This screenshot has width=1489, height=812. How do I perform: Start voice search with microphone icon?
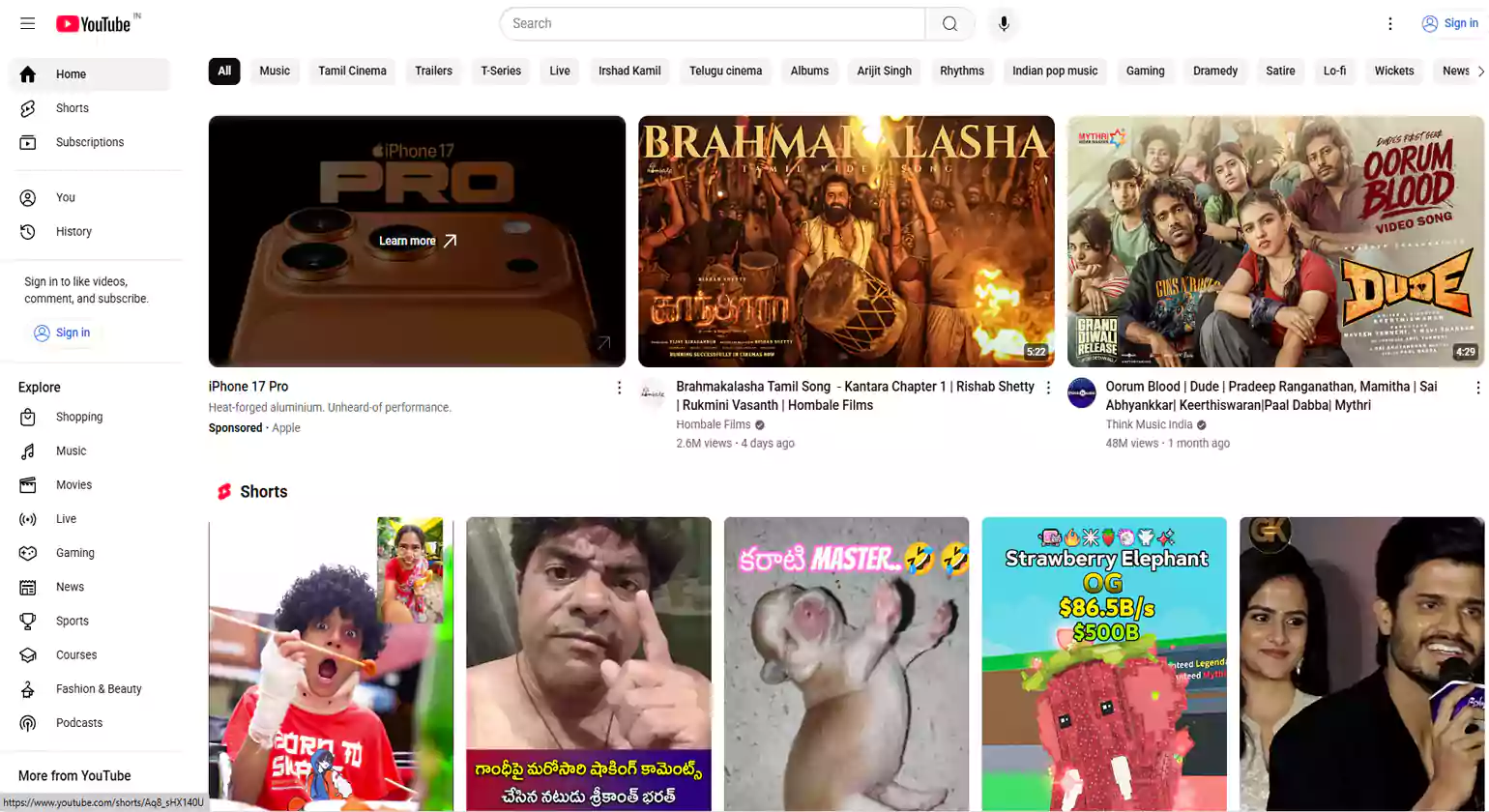pyautogui.click(x=1004, y=24)
